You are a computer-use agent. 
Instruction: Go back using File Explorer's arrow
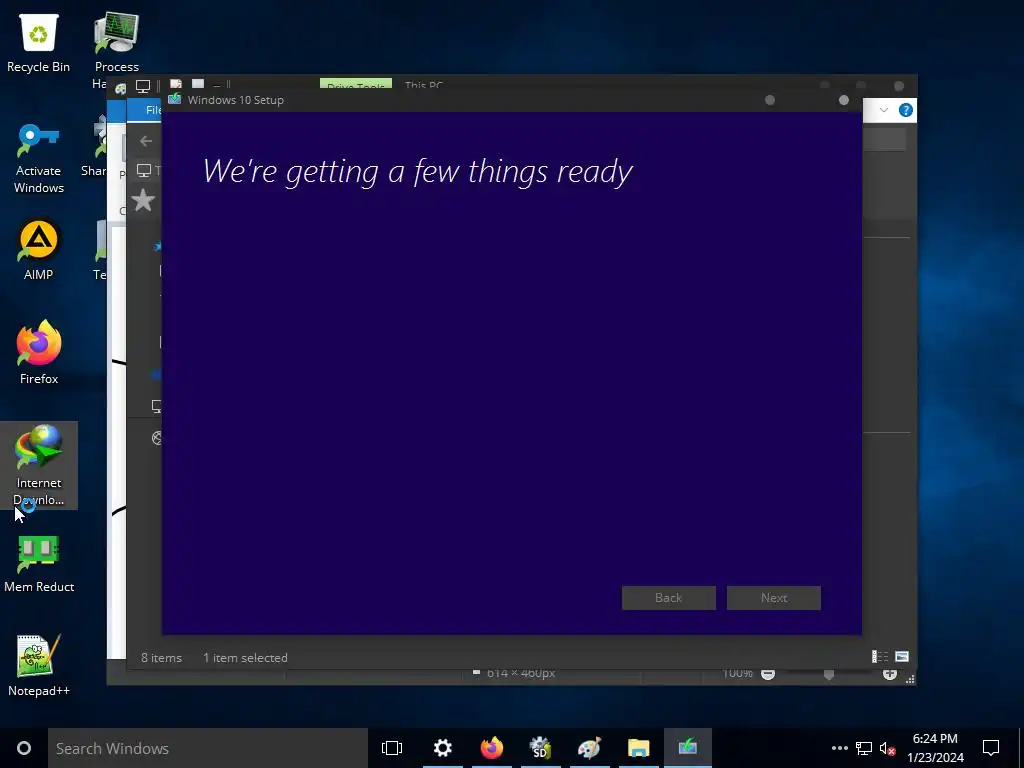tap(146, 140)
